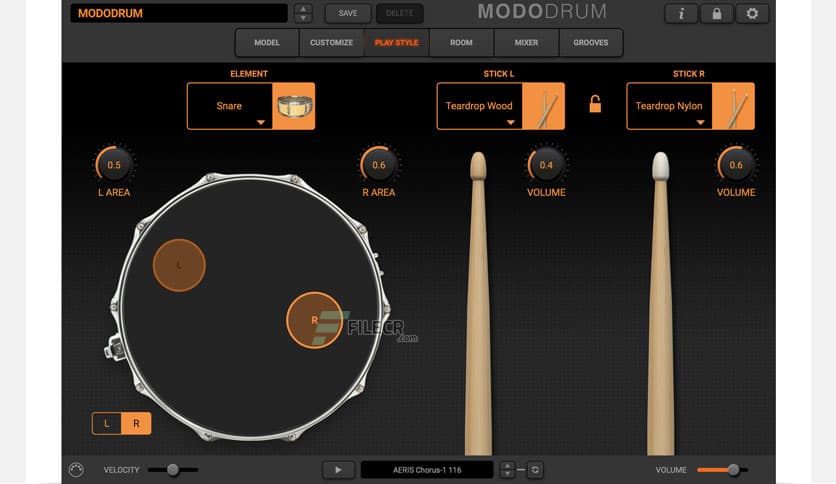Click the velocity slider handle
The height and width of the screenshot is (484, 836).
[173, 470]
